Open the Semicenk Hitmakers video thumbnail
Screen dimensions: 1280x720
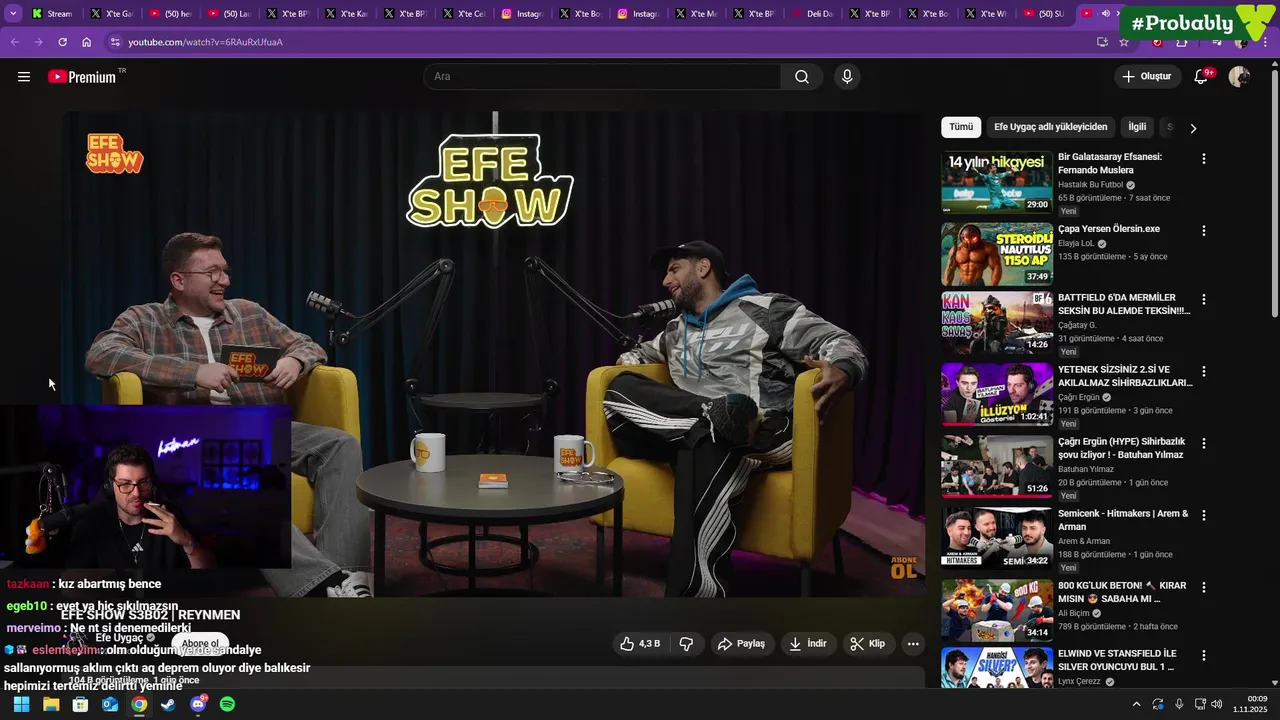pos(997,538)
